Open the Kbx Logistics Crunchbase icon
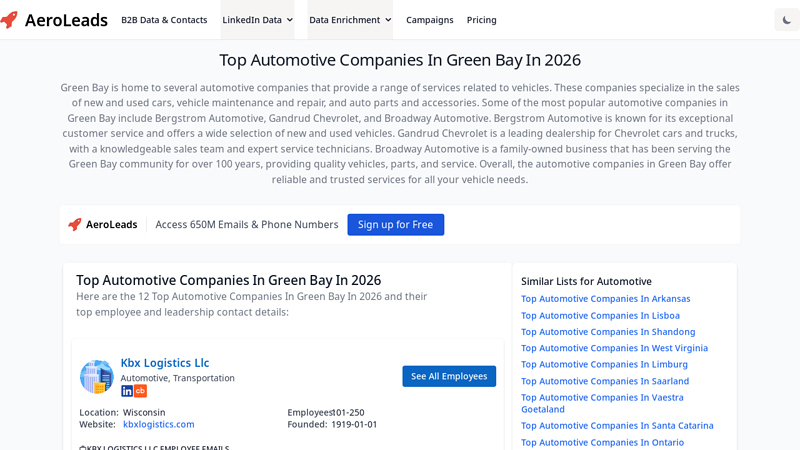 (140, 391)
